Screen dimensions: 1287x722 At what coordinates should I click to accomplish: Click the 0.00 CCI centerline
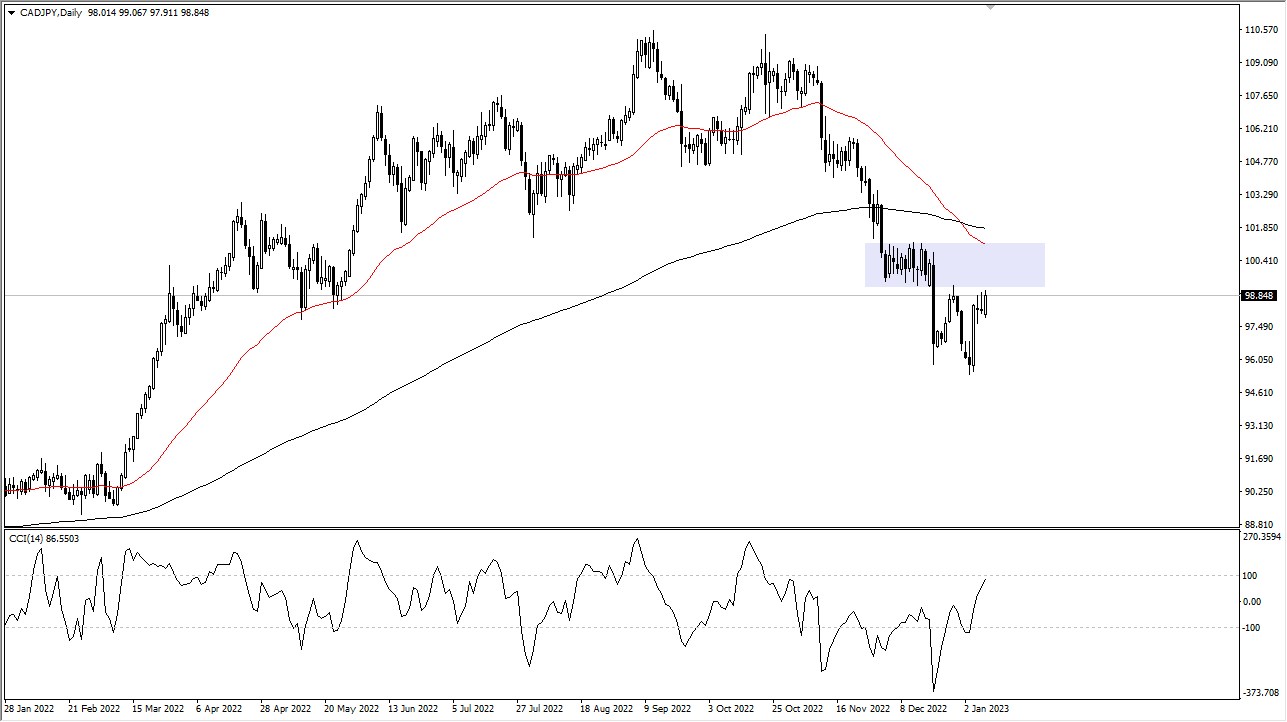(600, 602)
